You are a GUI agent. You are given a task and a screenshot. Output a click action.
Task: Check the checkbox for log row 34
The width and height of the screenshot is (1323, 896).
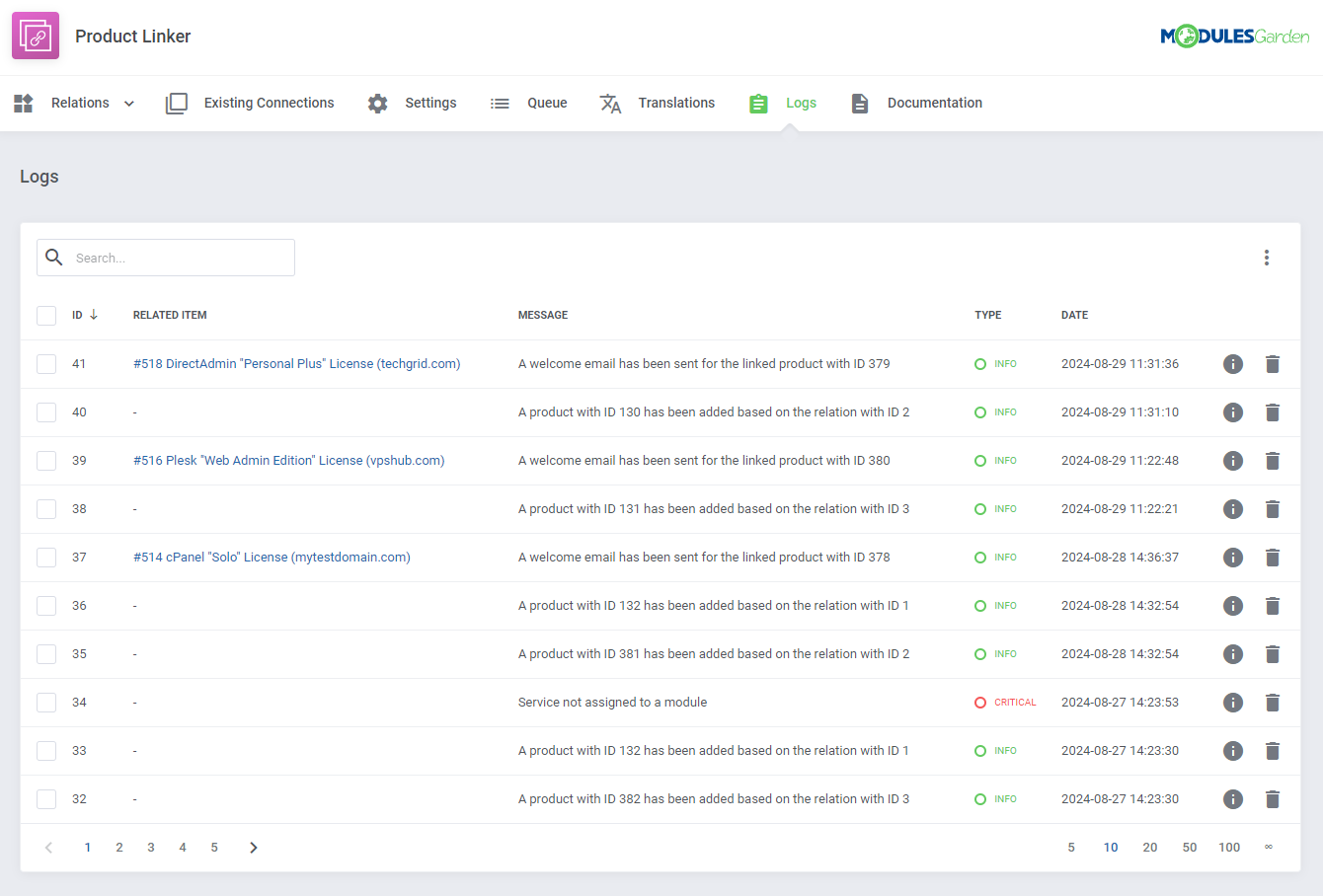46,703
